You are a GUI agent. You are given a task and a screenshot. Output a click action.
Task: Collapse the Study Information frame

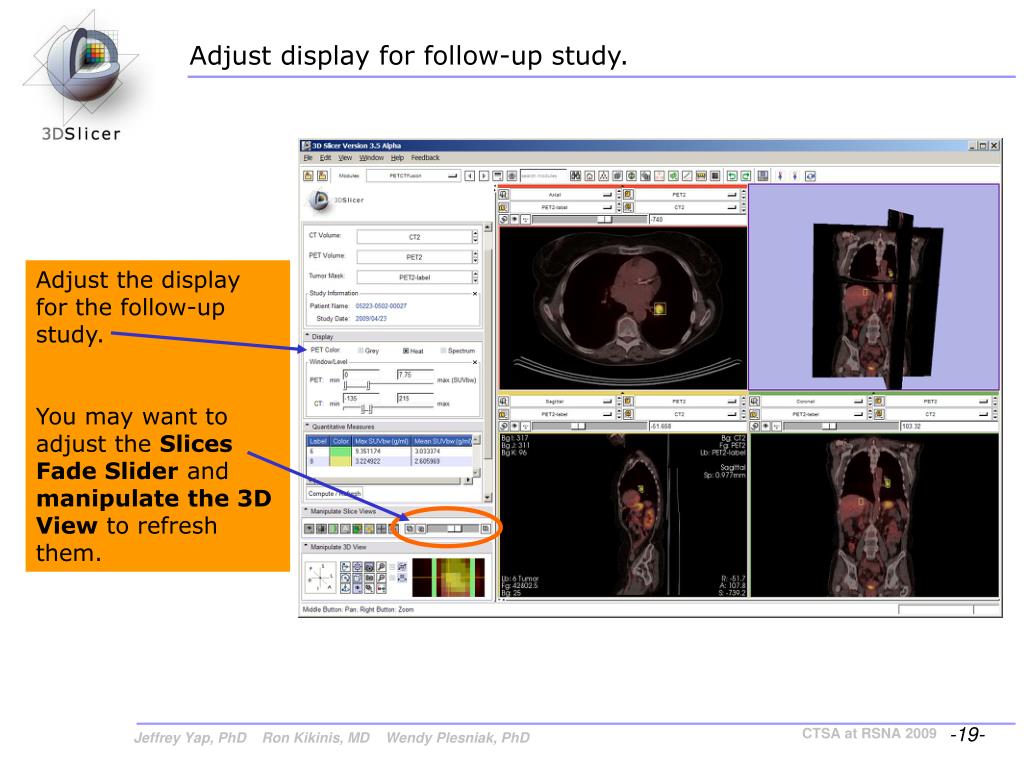(475, 294)
